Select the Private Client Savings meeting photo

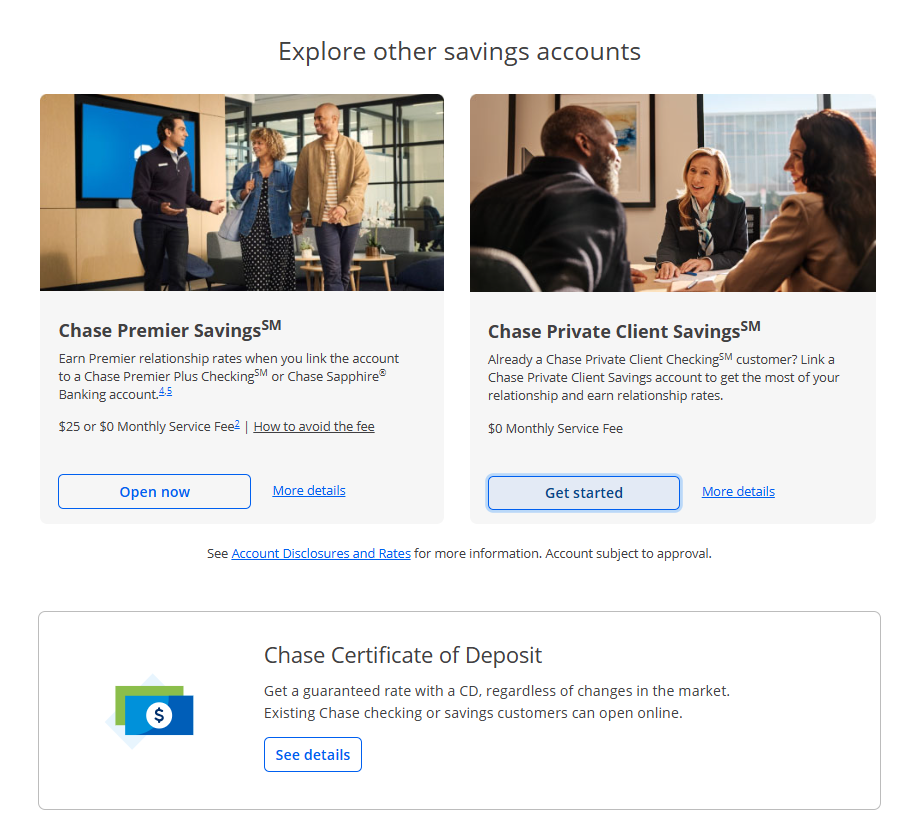point(672,192)
